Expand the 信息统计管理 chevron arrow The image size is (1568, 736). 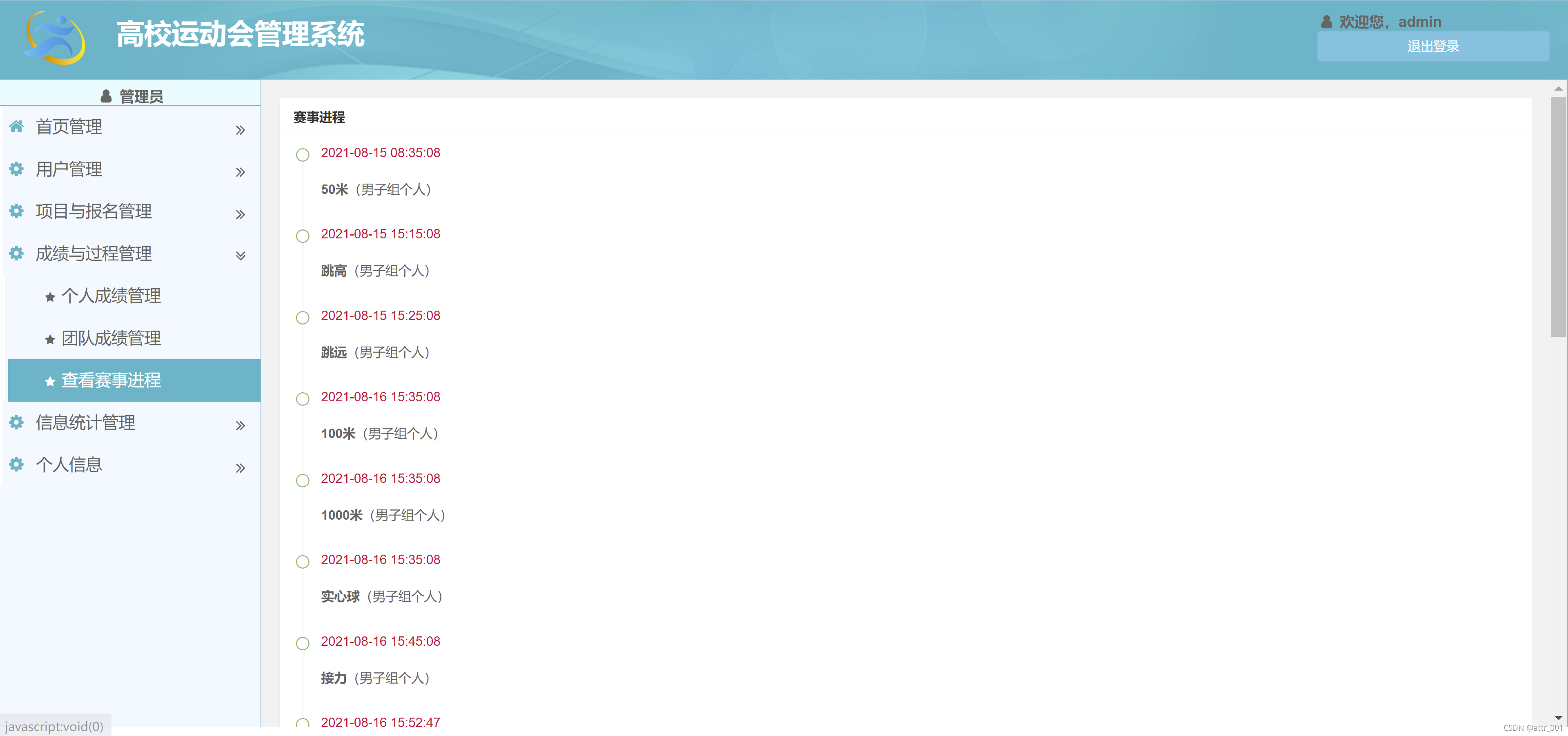point(241,426)
